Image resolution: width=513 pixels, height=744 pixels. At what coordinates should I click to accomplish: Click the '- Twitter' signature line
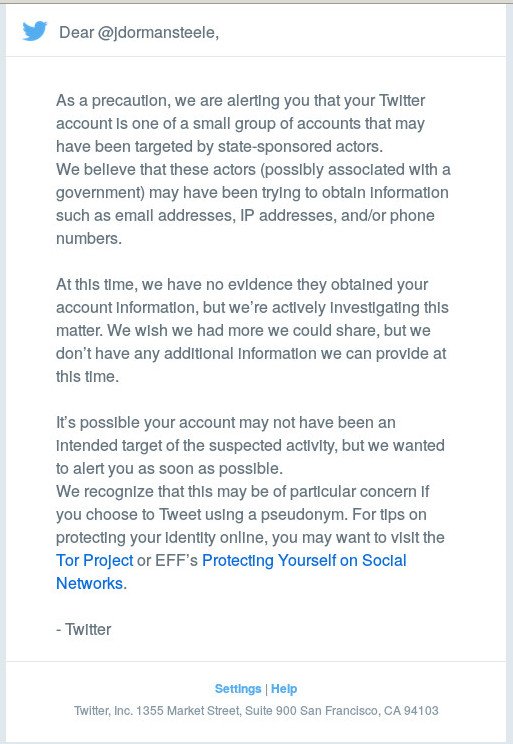[84, 629]
